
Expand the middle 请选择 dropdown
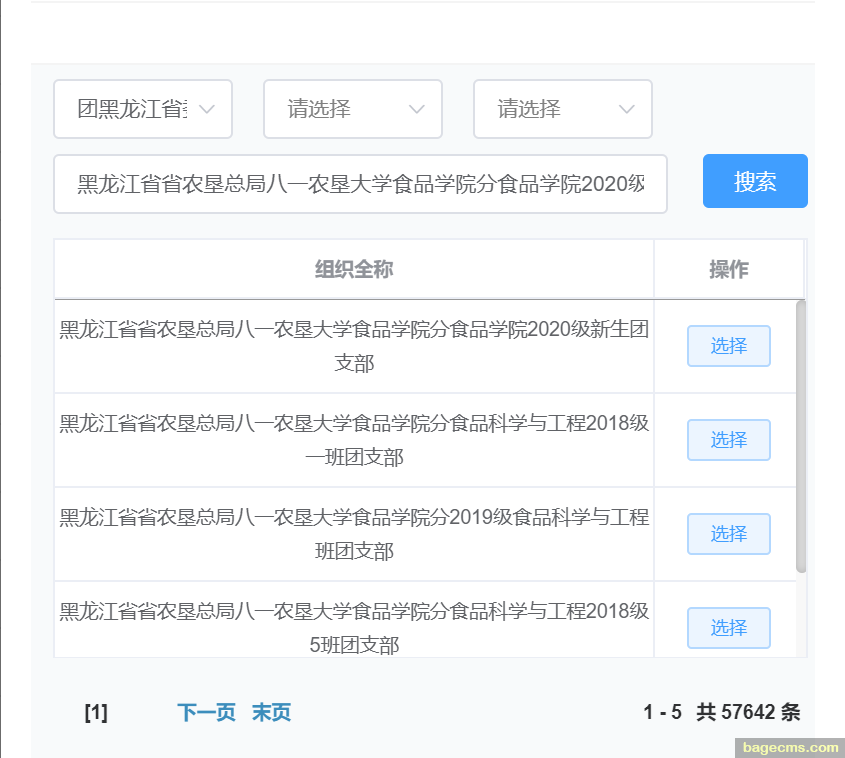tap(352, 109)
